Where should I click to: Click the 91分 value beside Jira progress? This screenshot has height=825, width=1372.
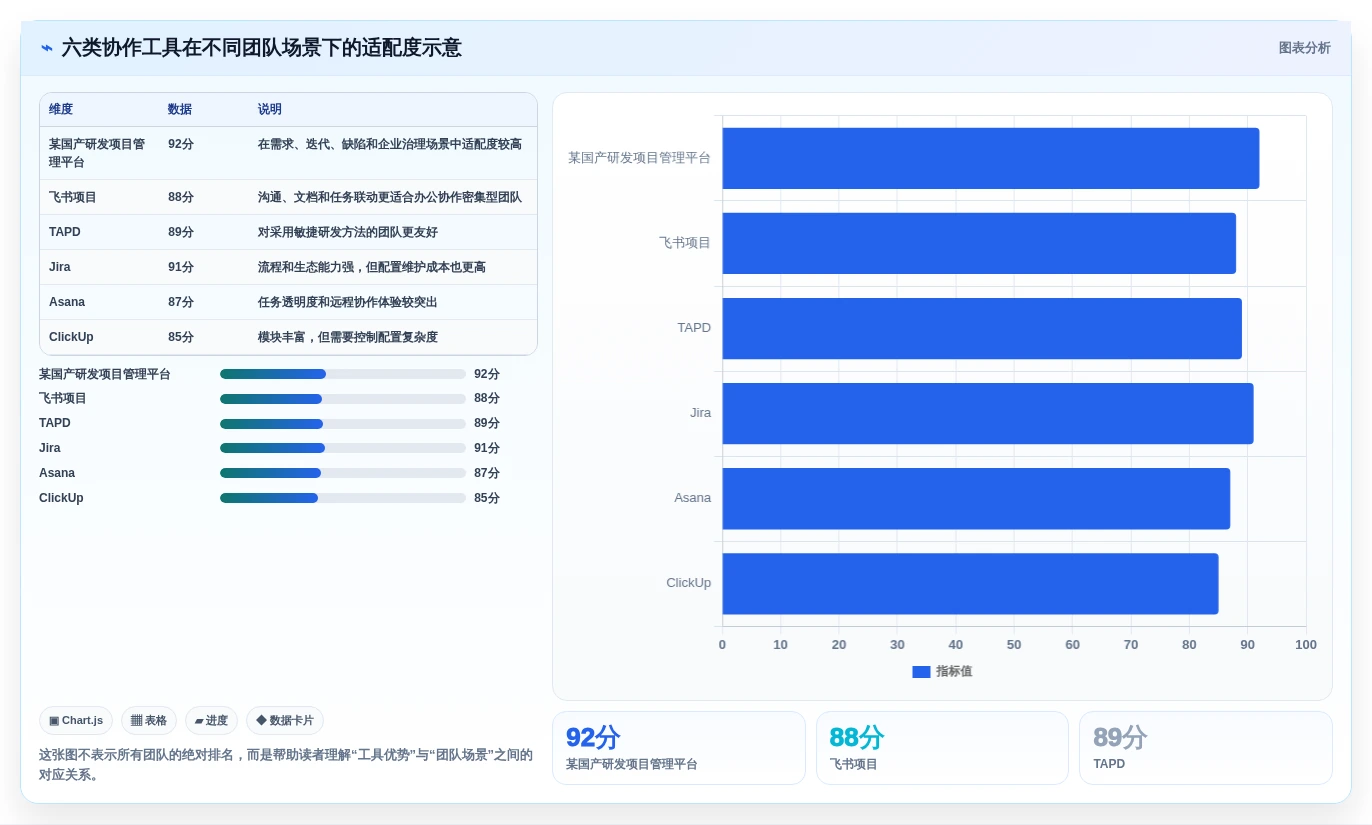click(487, 448)
